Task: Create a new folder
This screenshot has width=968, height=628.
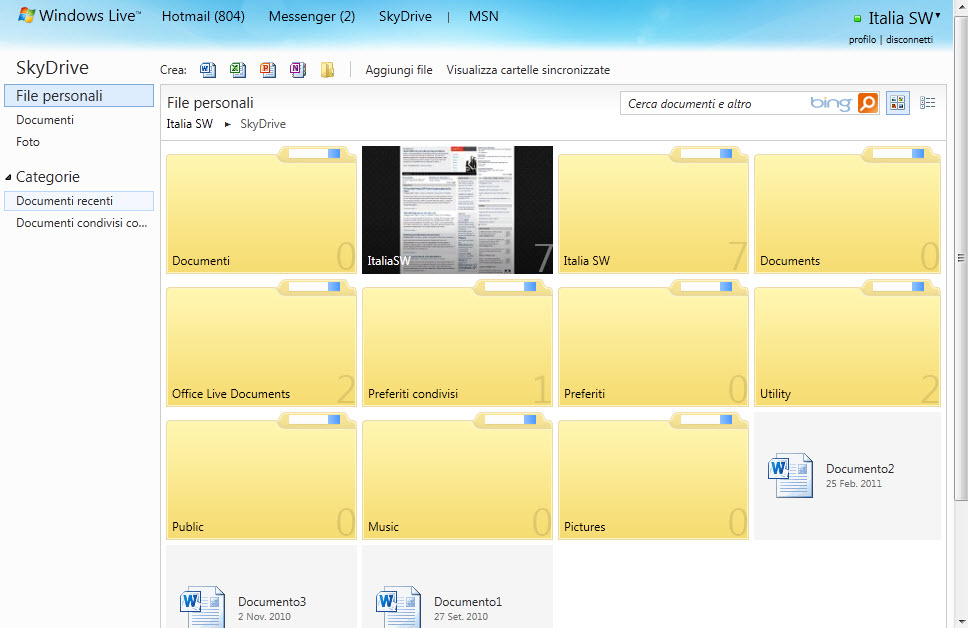Action: click(327, 70)
